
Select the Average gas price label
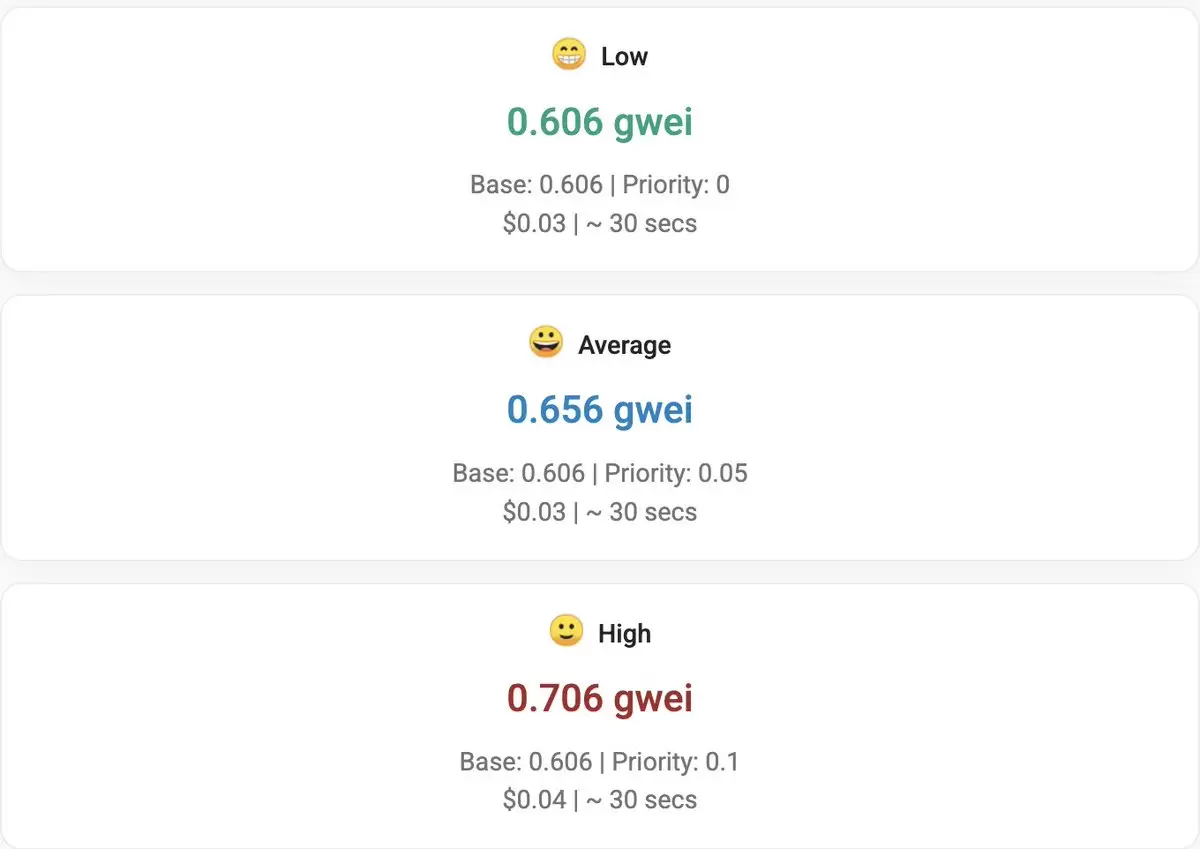click(624, 345)
